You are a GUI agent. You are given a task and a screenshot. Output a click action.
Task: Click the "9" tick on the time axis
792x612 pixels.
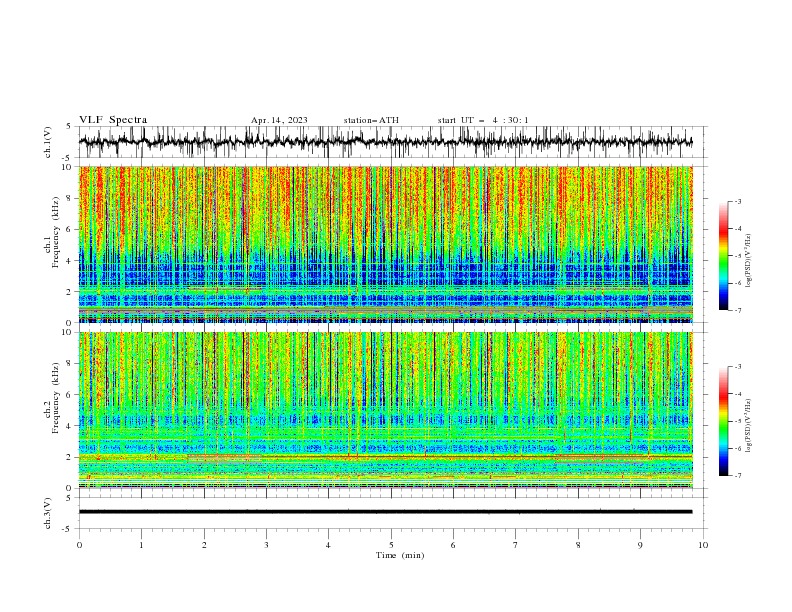(x=640, y=545)
